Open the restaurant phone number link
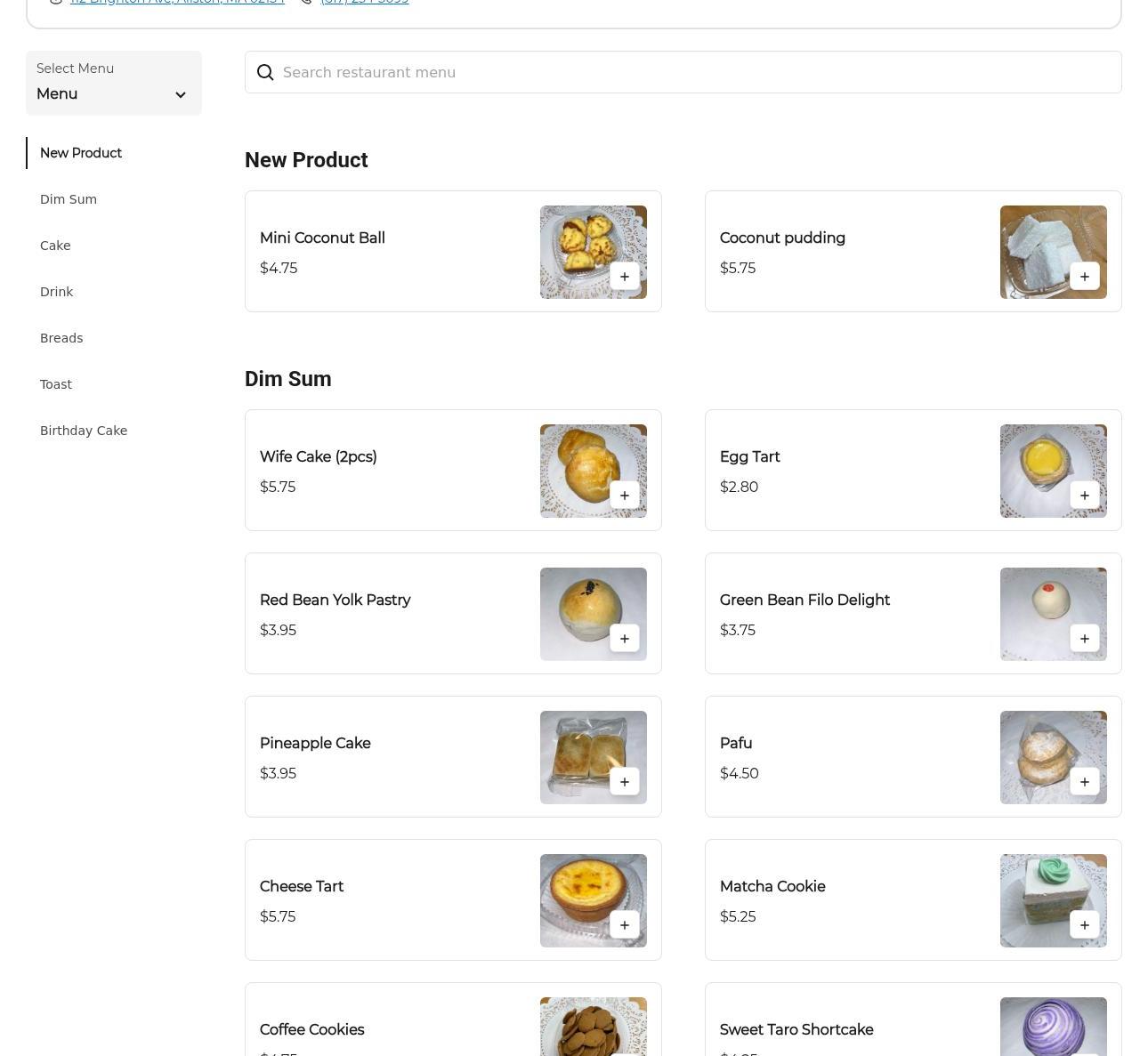 364,3
